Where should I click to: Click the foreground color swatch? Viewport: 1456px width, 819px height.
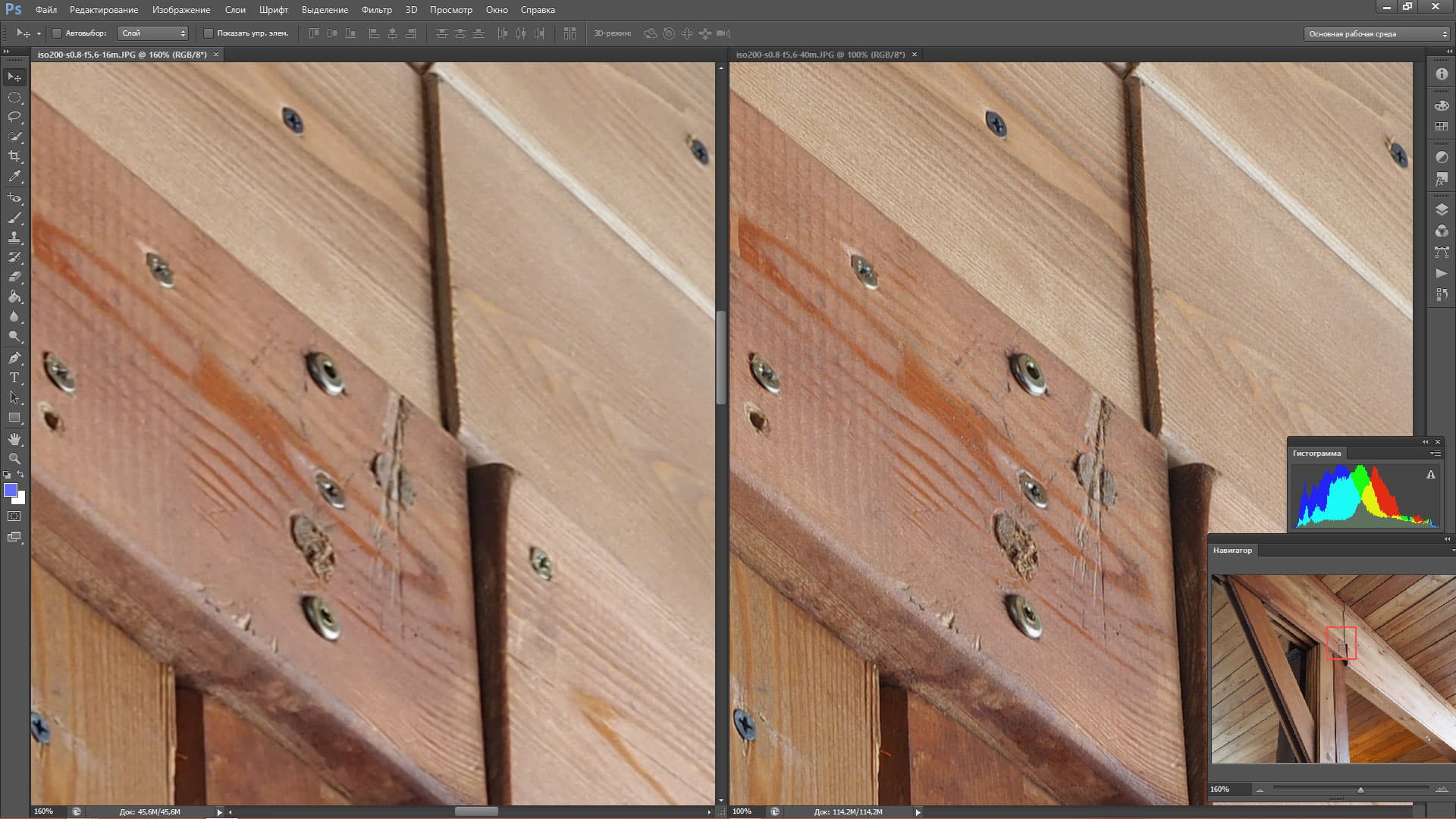pos(11,490)
